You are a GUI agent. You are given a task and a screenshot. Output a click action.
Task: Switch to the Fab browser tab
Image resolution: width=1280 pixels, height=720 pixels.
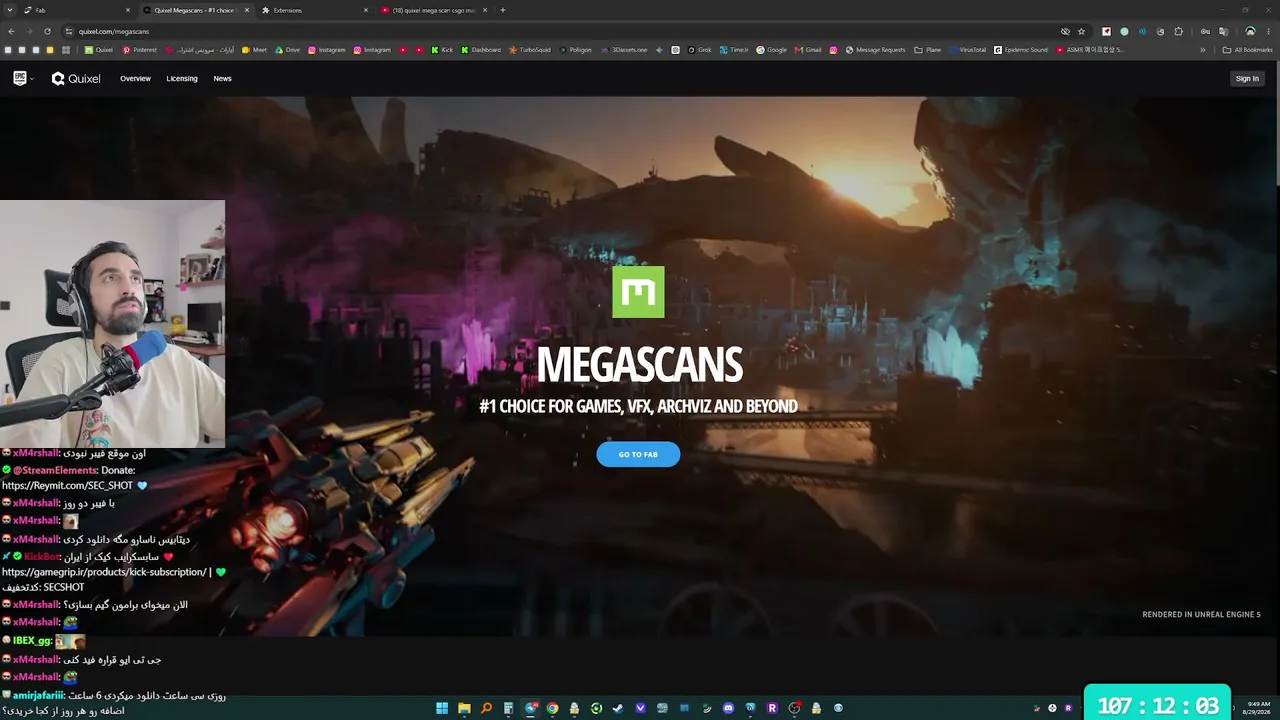tap(75, 10)
